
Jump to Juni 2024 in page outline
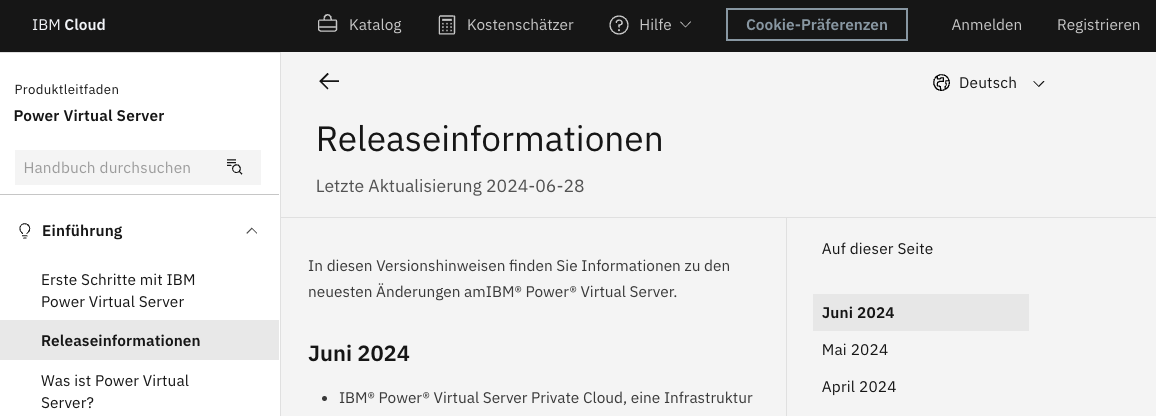pos(921,313)
